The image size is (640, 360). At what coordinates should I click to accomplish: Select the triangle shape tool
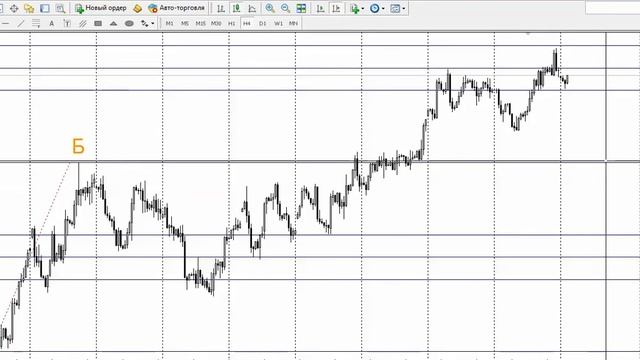point(113,24)
